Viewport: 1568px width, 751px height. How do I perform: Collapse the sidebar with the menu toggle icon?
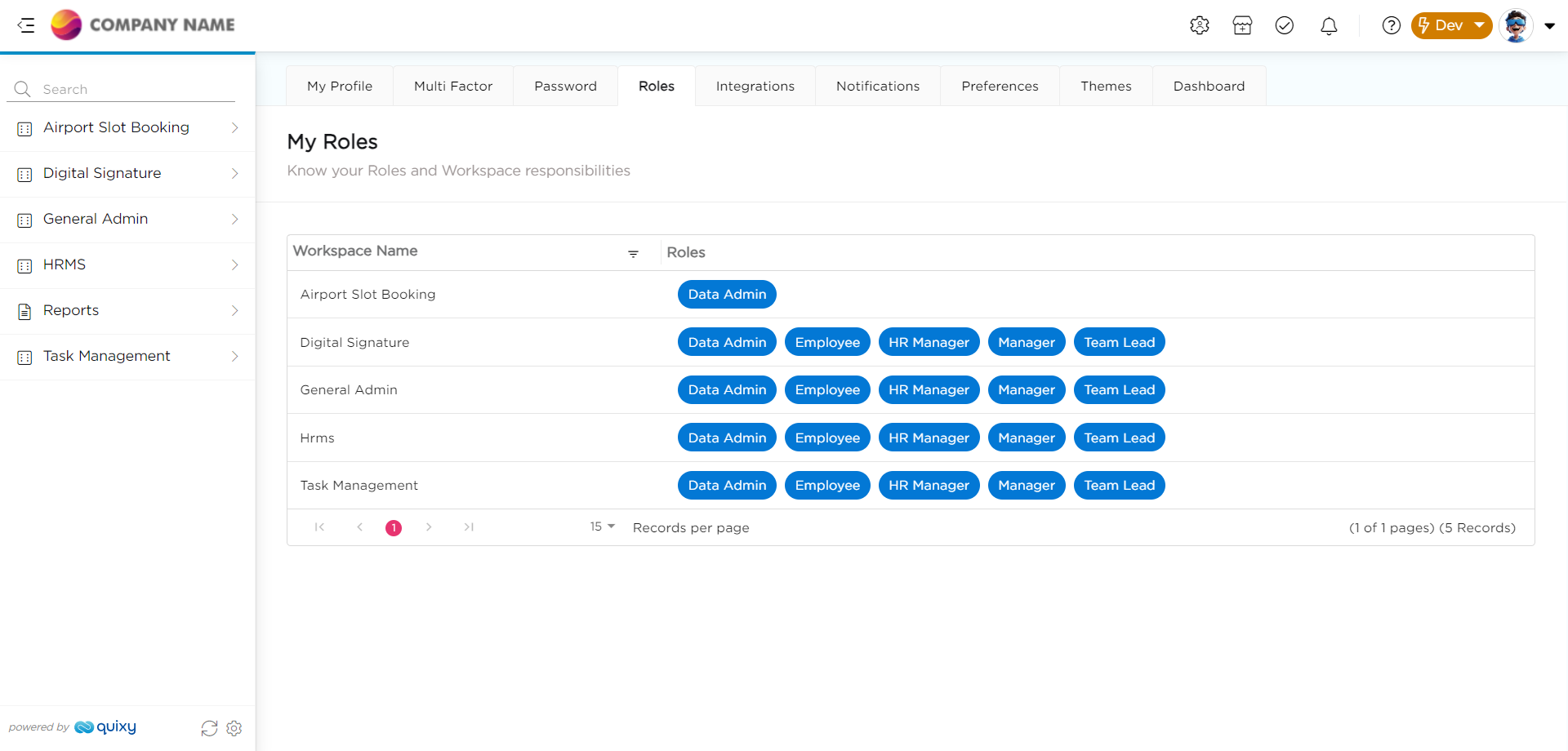coord(26,25)
